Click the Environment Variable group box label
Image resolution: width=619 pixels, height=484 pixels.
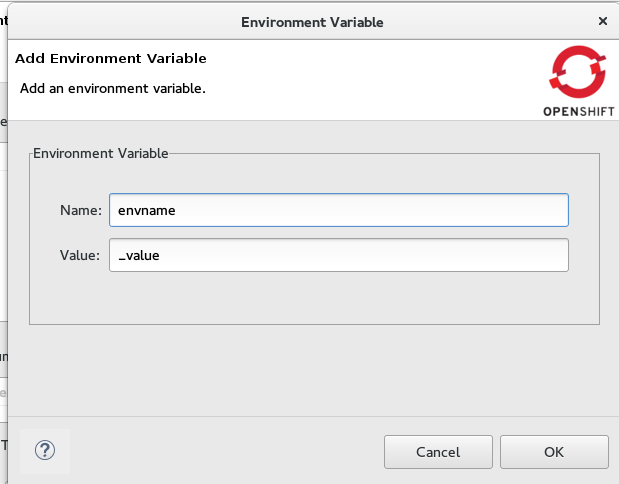(101, 153)
